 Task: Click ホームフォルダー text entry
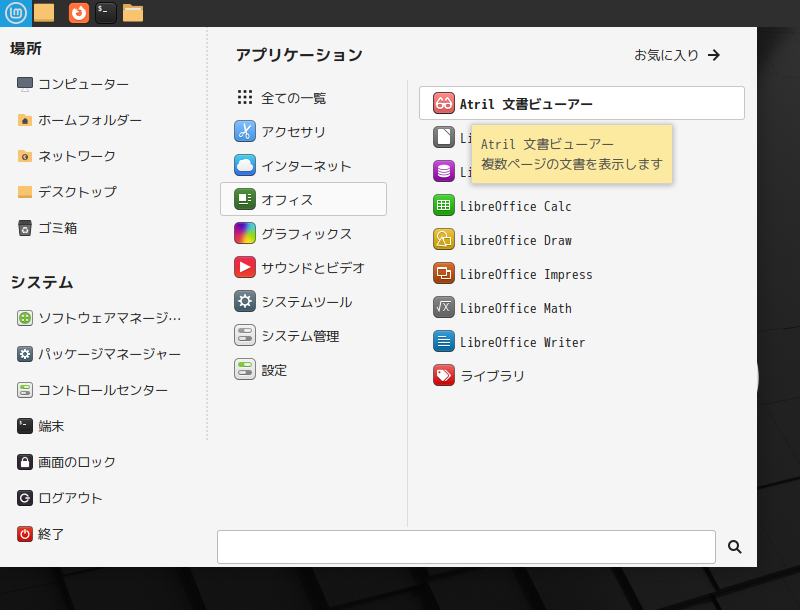coord(90,120)
